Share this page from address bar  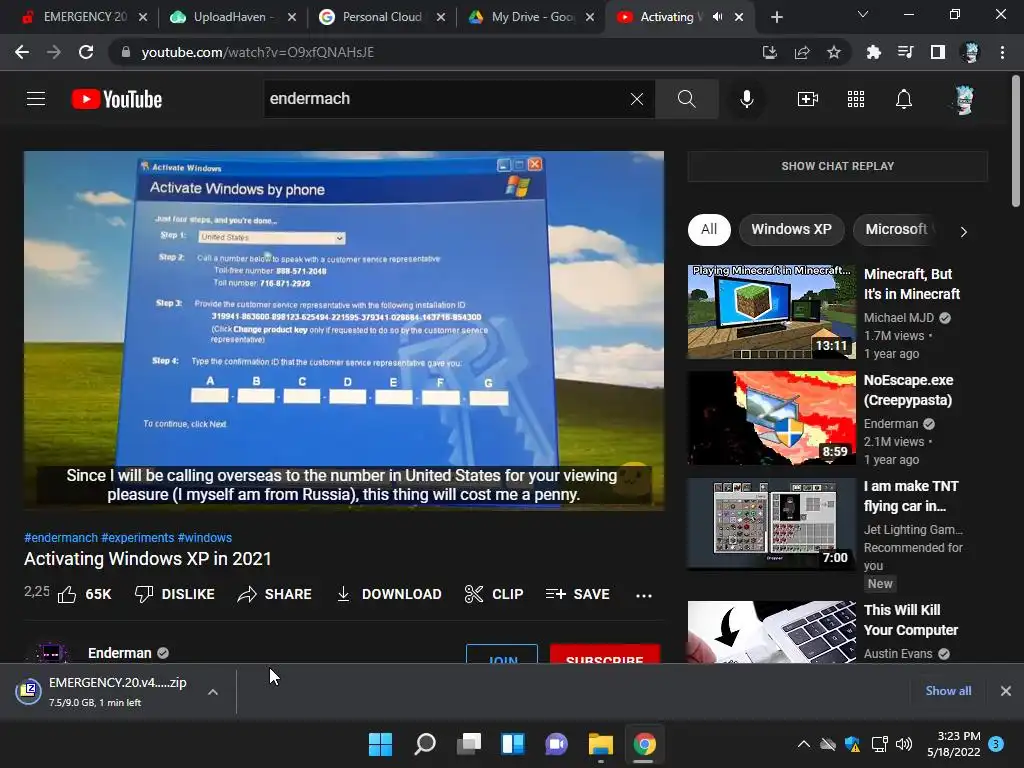tap(802, 52)
